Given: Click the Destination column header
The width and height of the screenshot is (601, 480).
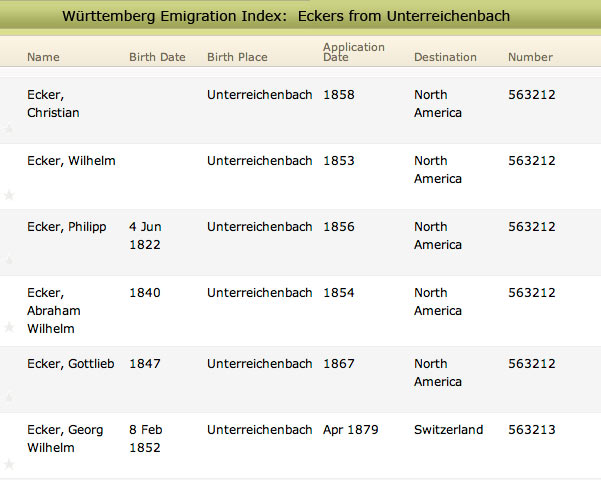Looking at the screenshot, I should [x=445, y=57].
